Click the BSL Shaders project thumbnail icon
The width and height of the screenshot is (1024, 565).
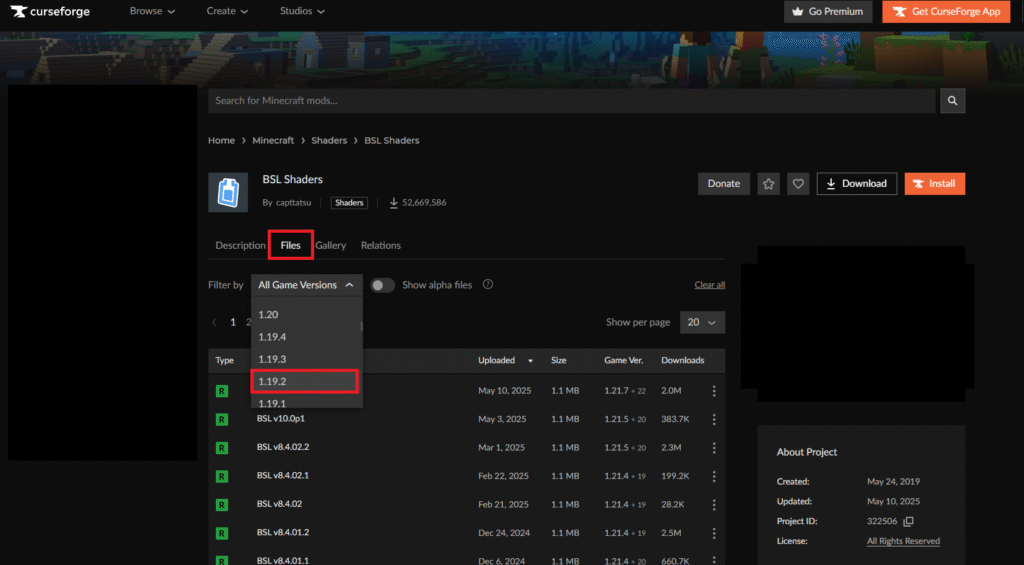point(228,192)
